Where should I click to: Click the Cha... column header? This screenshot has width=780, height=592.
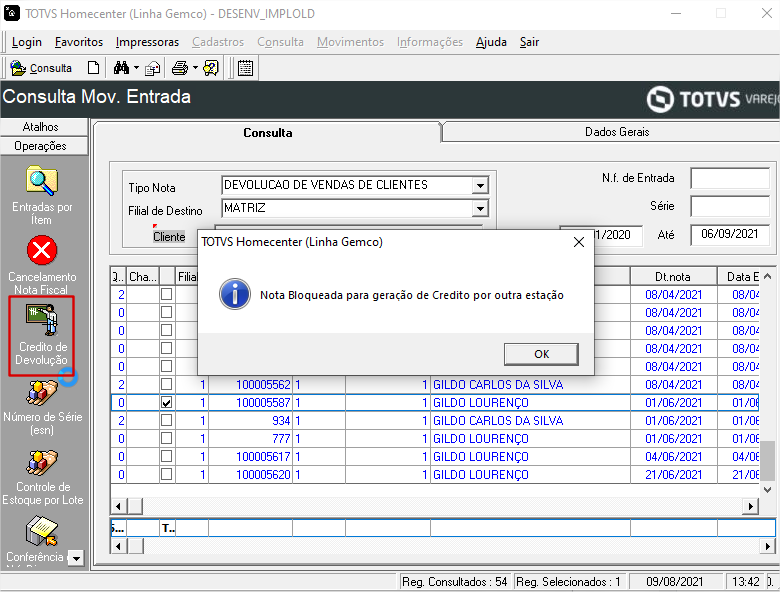point(143,277)
